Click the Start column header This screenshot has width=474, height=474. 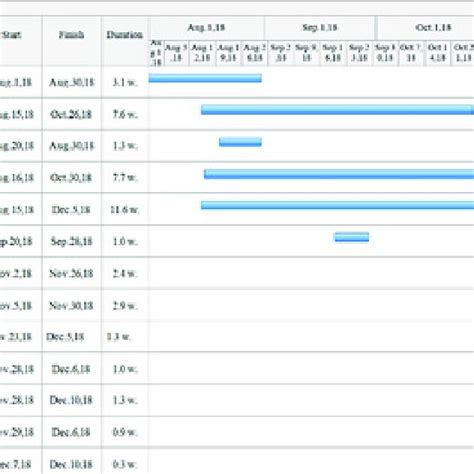[x=12, y=35]
